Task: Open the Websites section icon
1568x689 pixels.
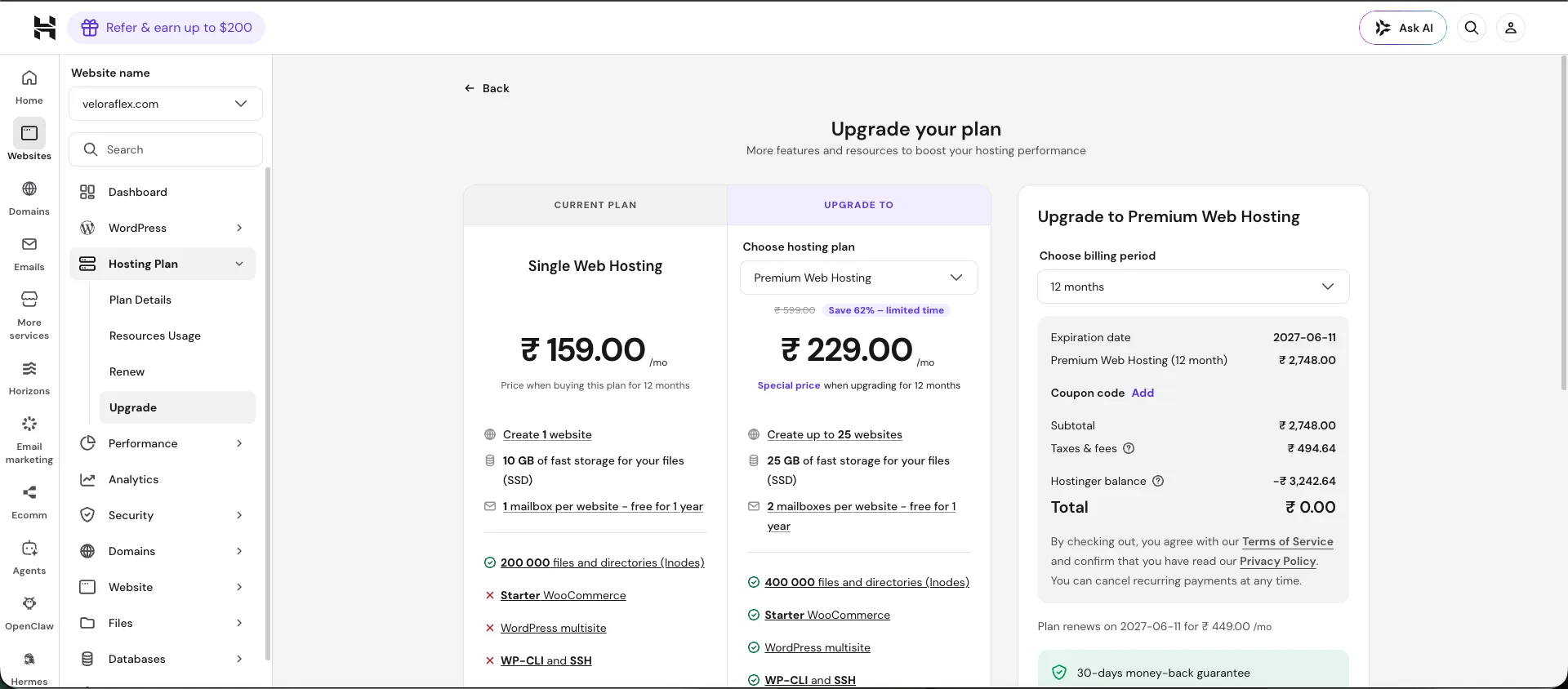Action: [x=29, y=133]
